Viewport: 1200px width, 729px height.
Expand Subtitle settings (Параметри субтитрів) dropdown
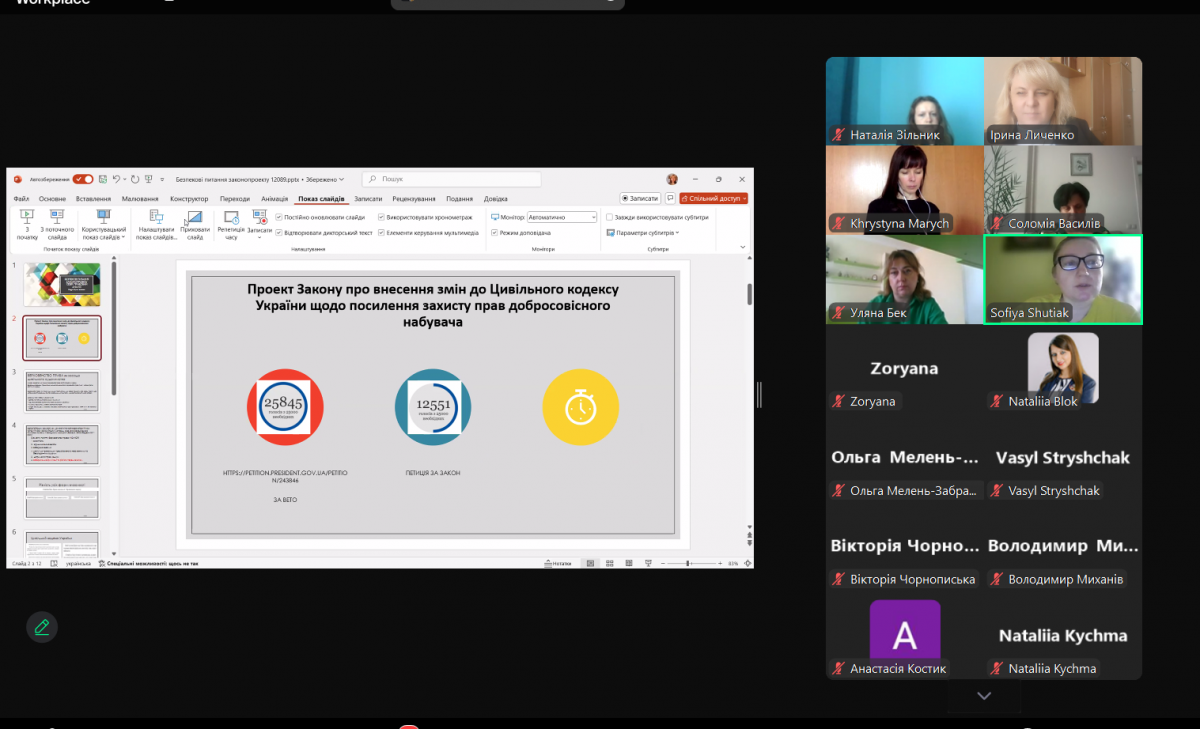click(x=644, y=233)
